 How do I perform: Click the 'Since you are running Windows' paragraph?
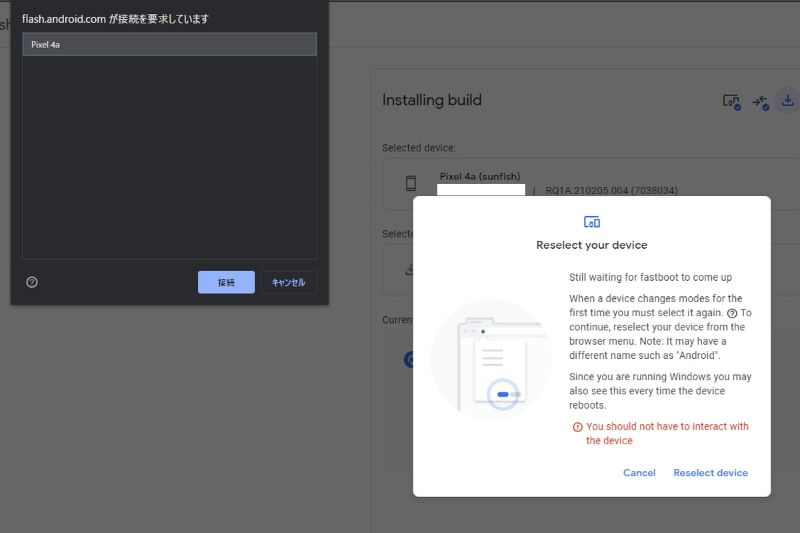tap(660, 391)
